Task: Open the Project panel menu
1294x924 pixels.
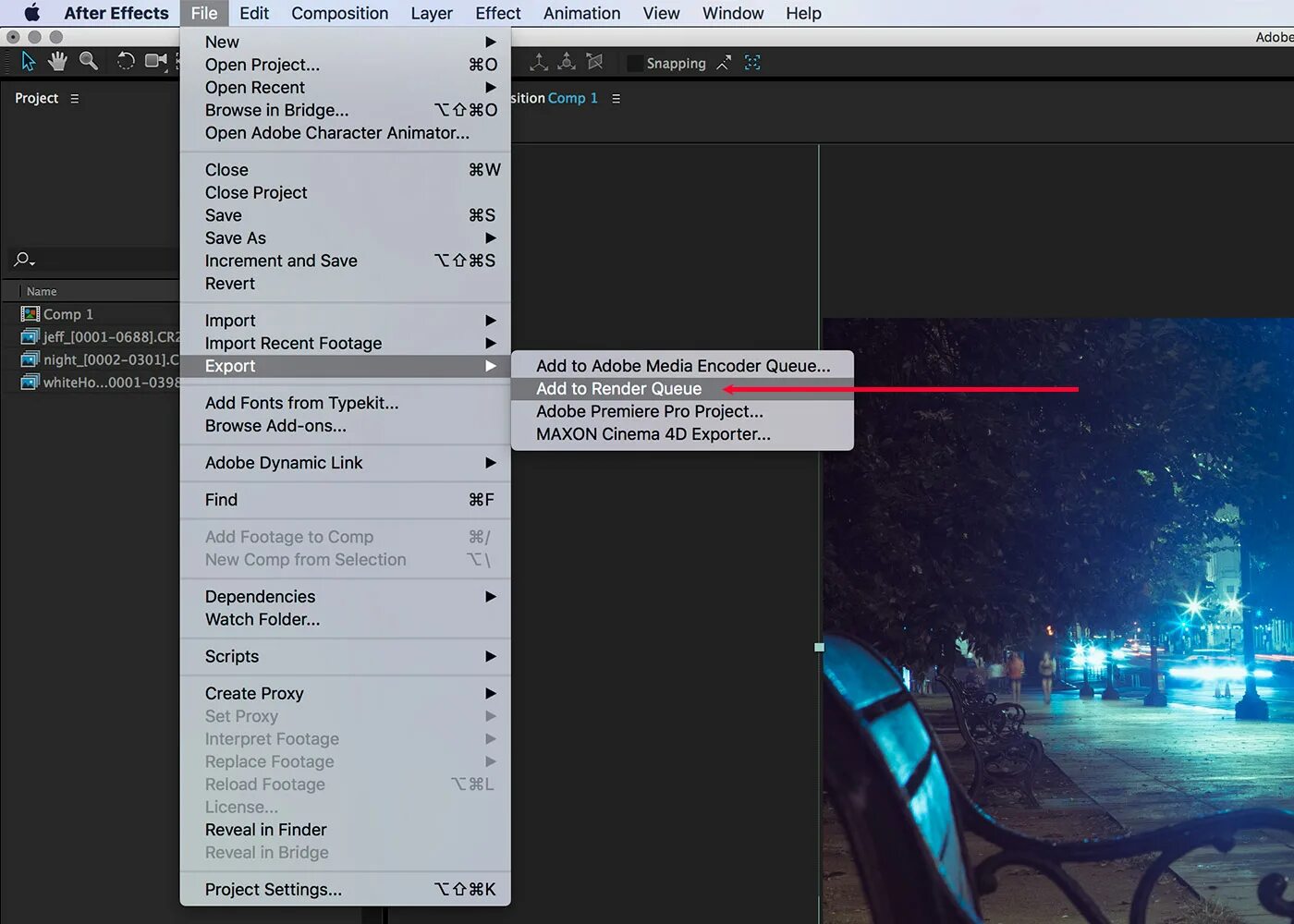Action: point(75,98)
